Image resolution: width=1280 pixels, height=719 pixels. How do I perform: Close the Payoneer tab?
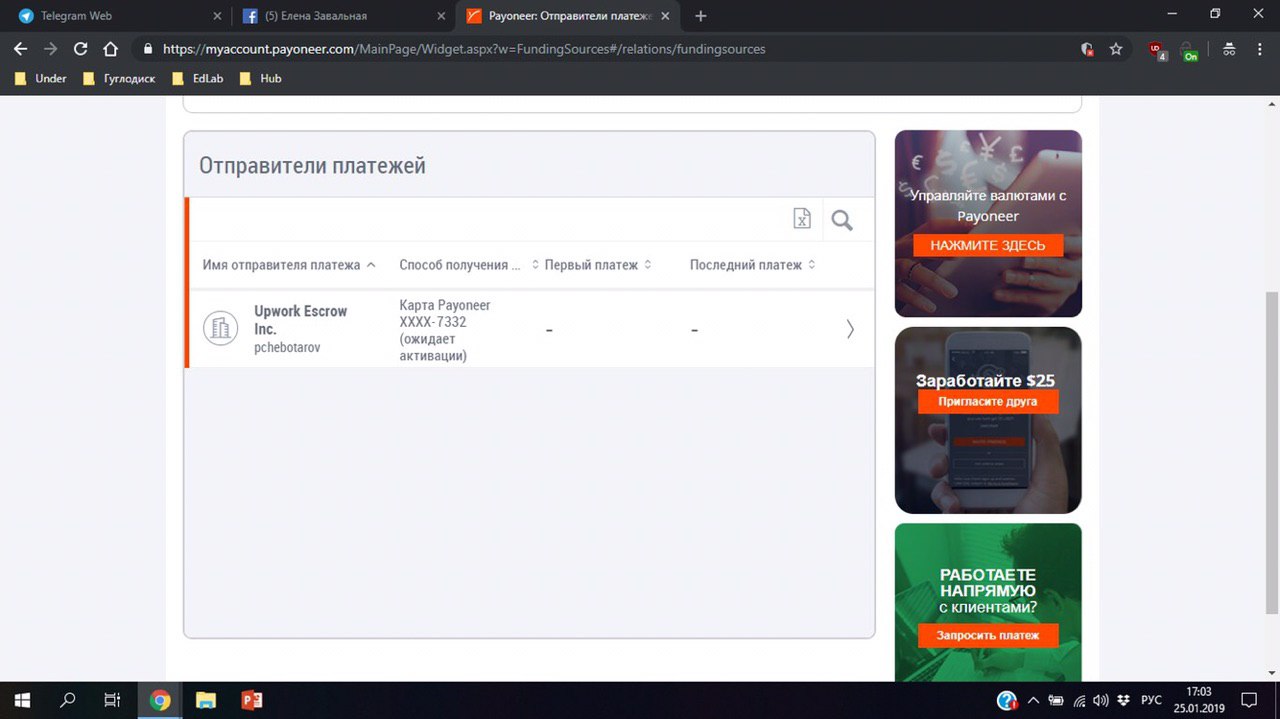coord(665,16)
